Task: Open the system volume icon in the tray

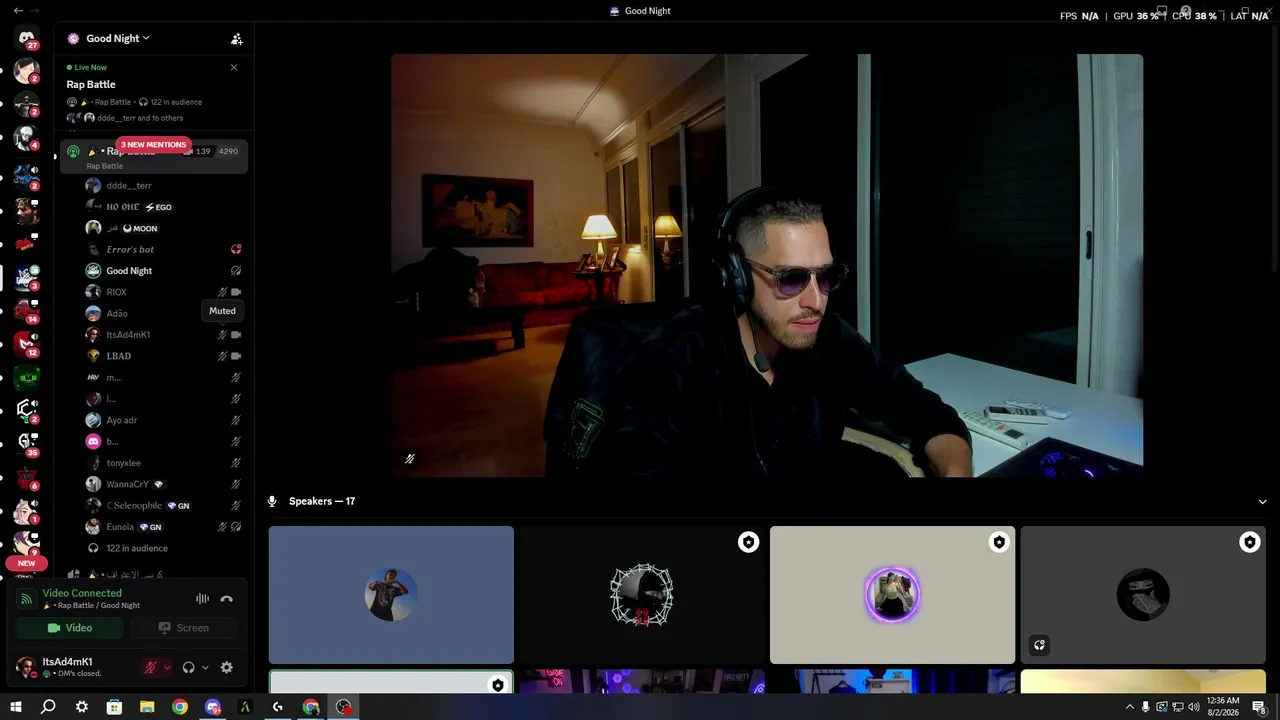Action: 1194,707
